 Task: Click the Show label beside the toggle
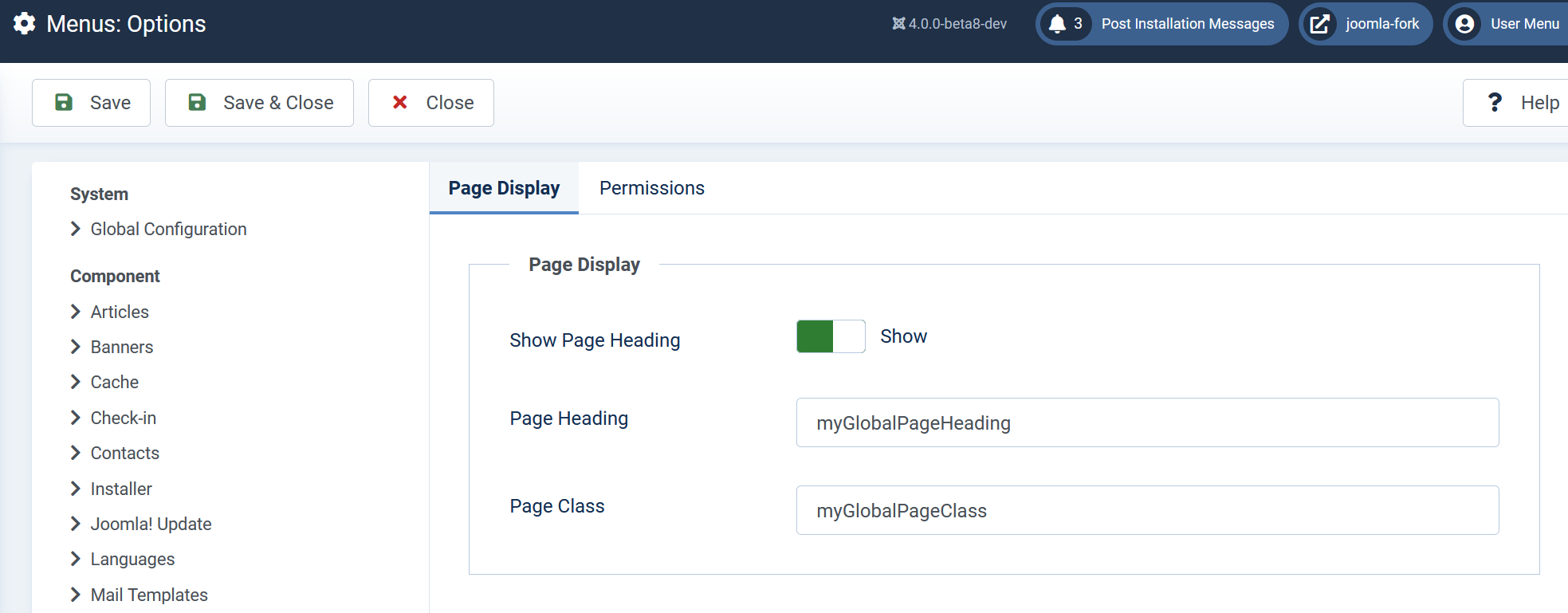[903, 336]
